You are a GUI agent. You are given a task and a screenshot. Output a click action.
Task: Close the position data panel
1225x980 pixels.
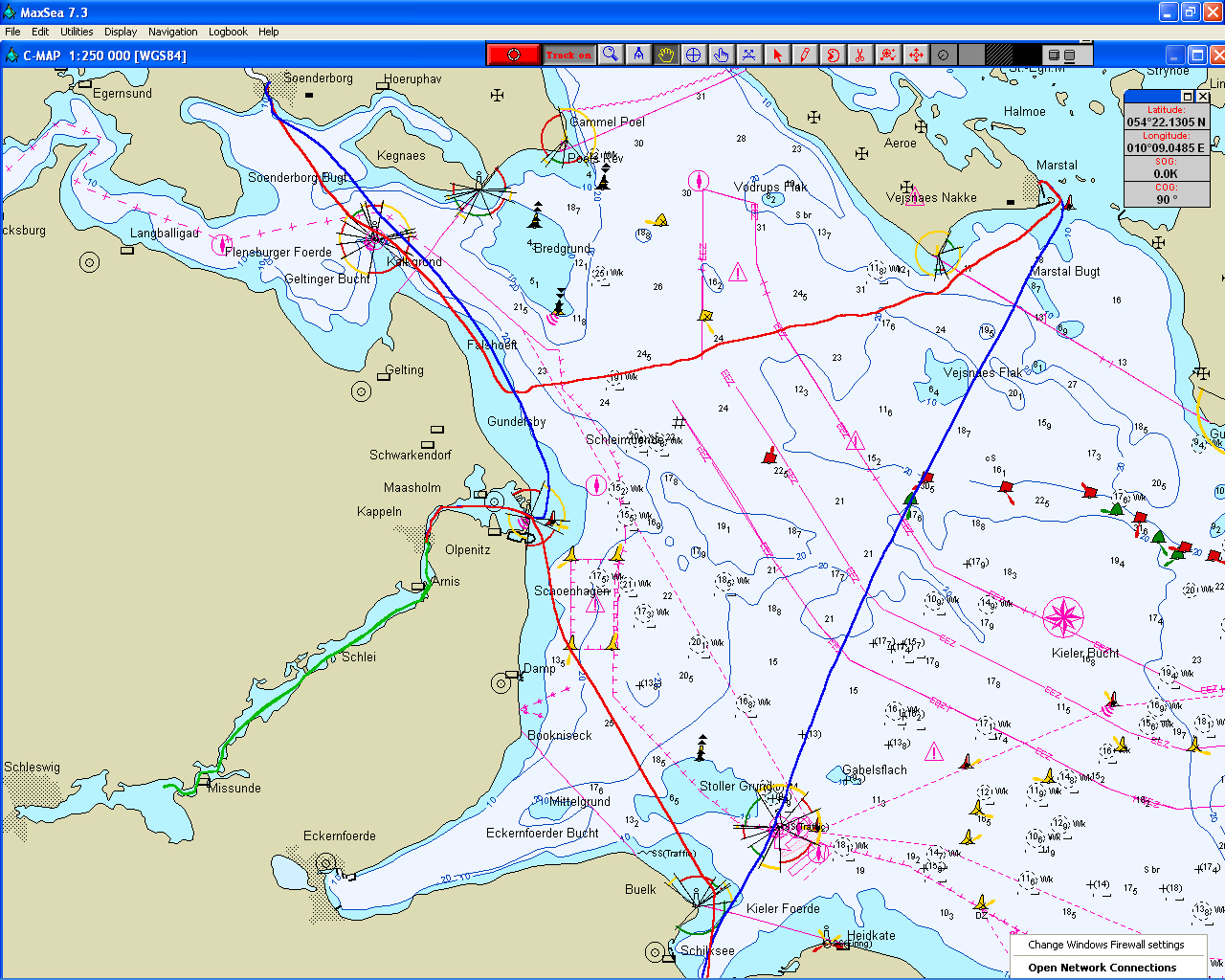(1203, 97)
